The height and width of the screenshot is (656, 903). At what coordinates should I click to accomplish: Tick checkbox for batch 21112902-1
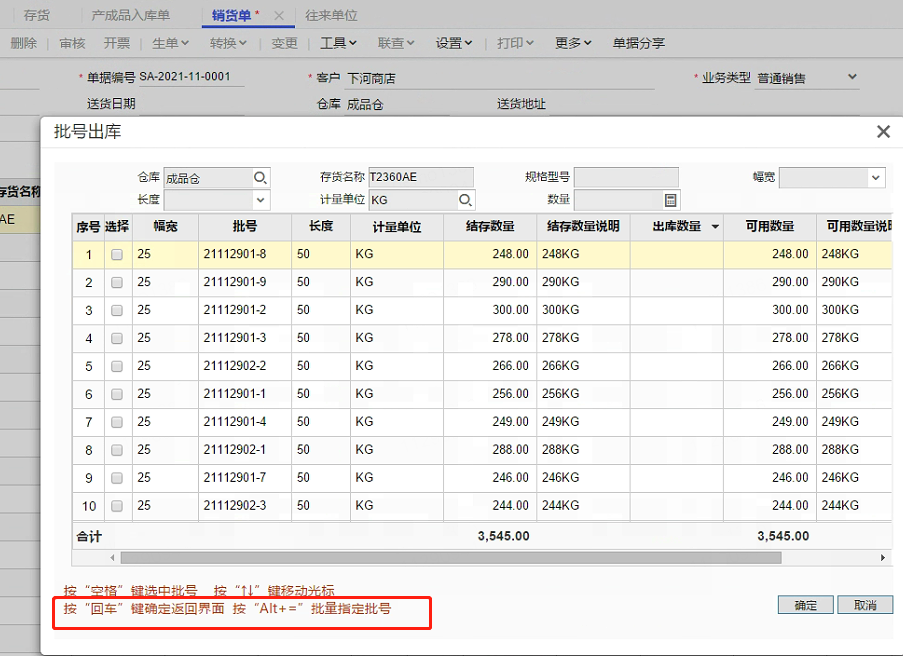(x=117, y=450)
